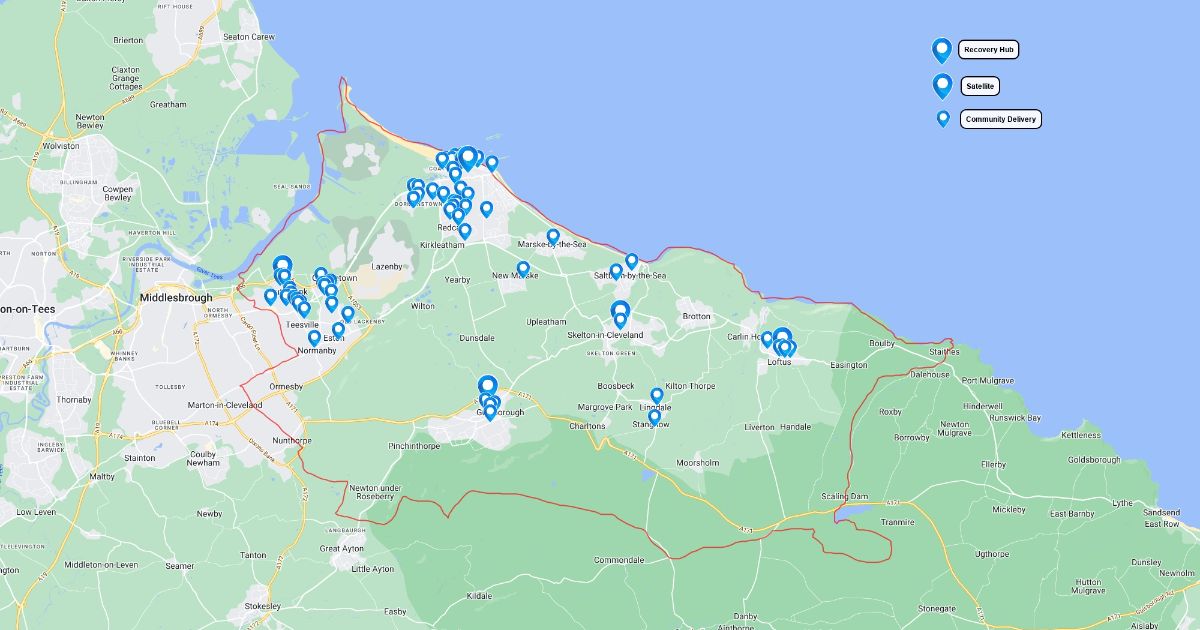Click the small pin at New Marske
This screenshot has height=630, width=1200.
523,269
